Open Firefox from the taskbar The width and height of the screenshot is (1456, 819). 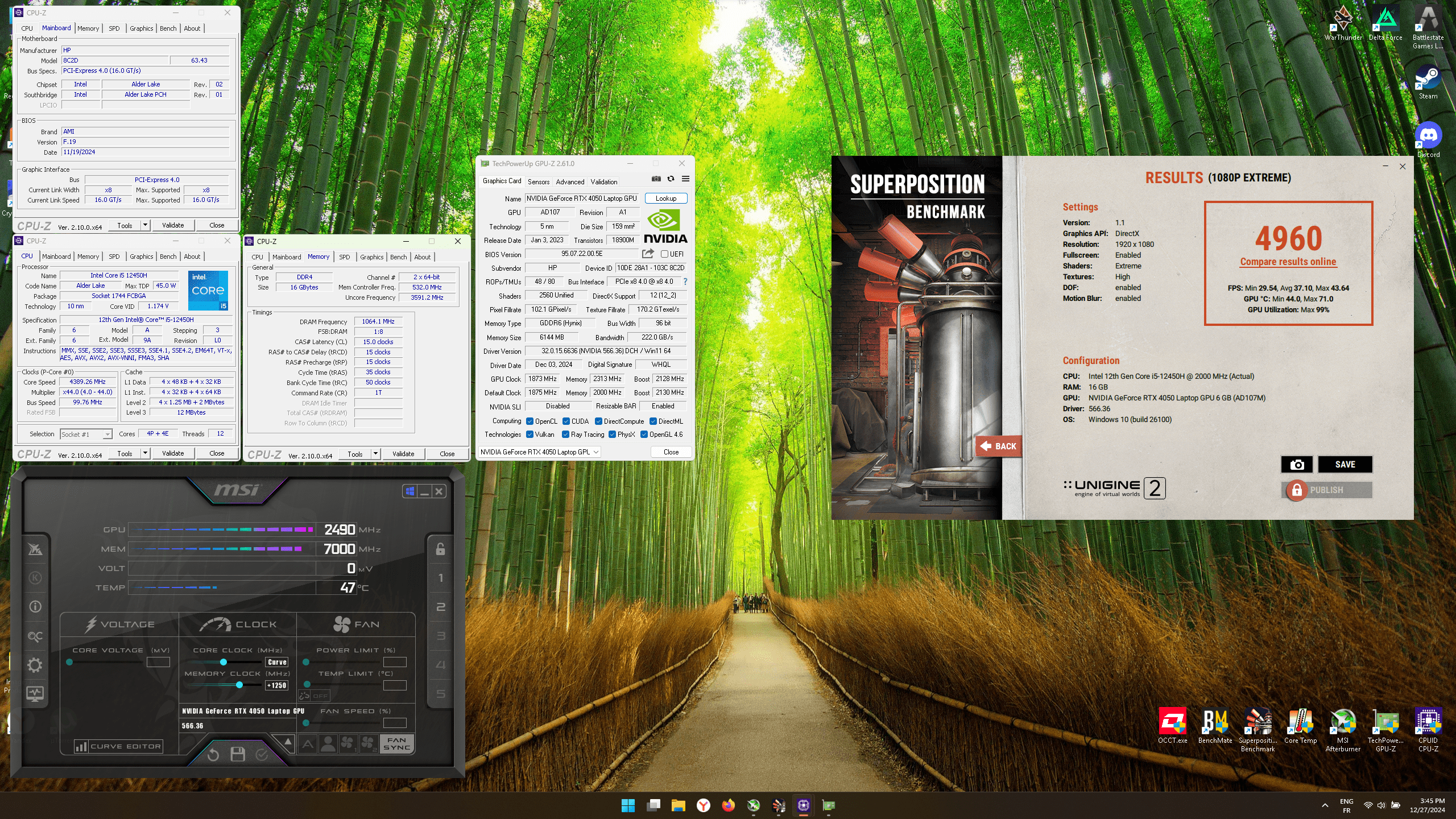click(x=728, y=805)
